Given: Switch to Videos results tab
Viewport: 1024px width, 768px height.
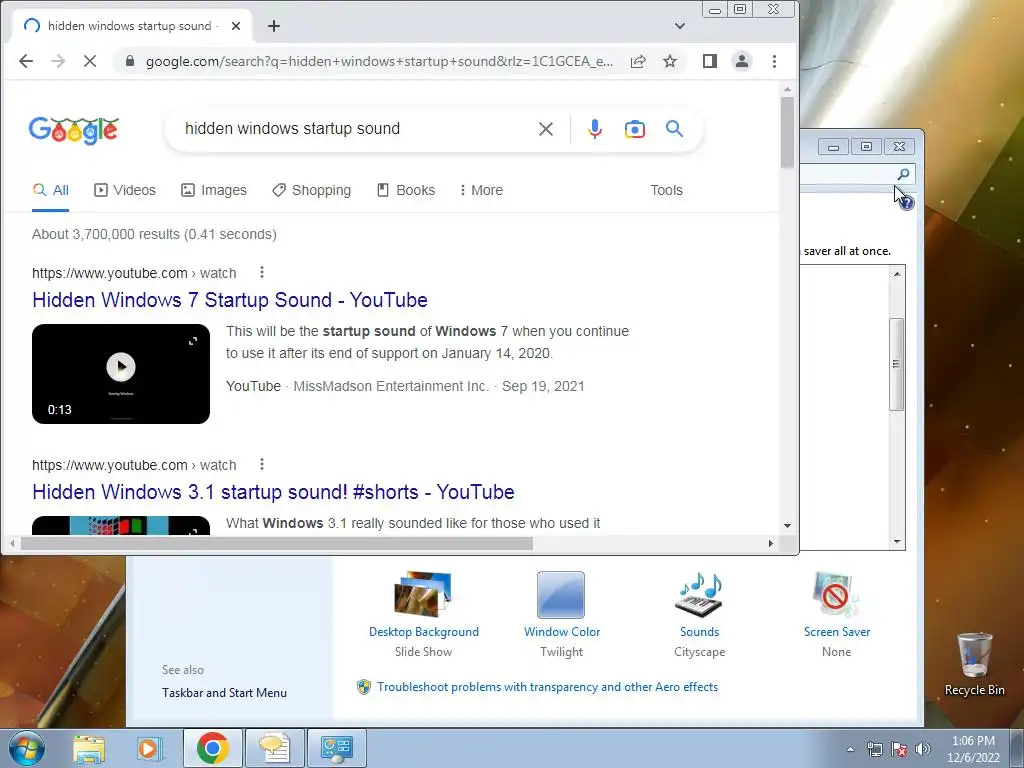Looking at the screenshot, I should (x=125, y=190).
